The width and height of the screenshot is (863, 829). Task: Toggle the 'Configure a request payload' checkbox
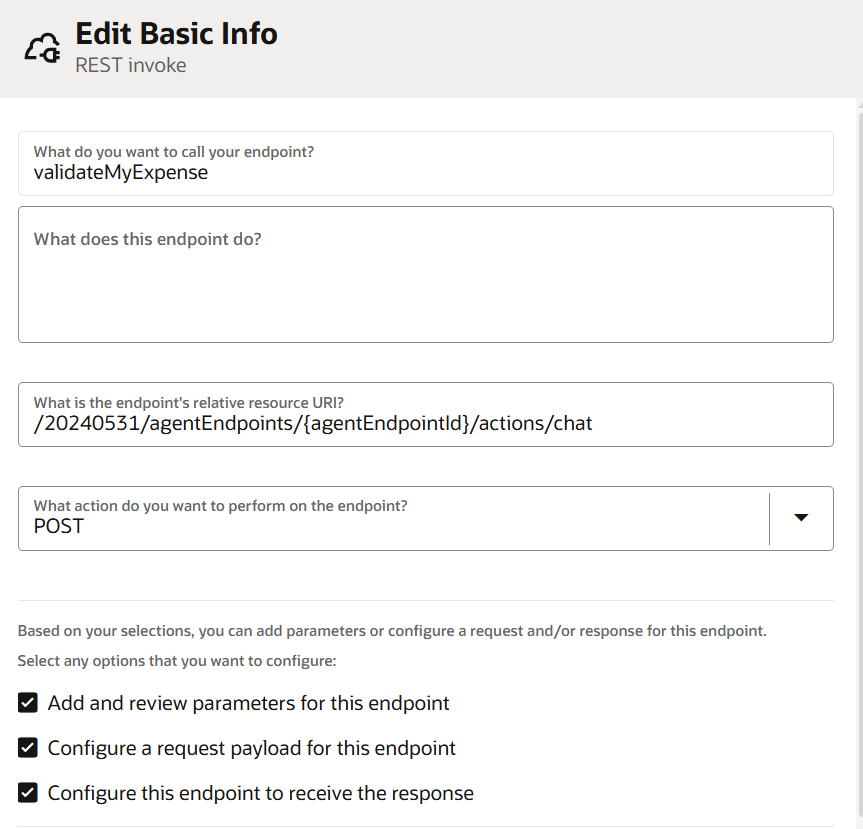click(x=28, y=748)
